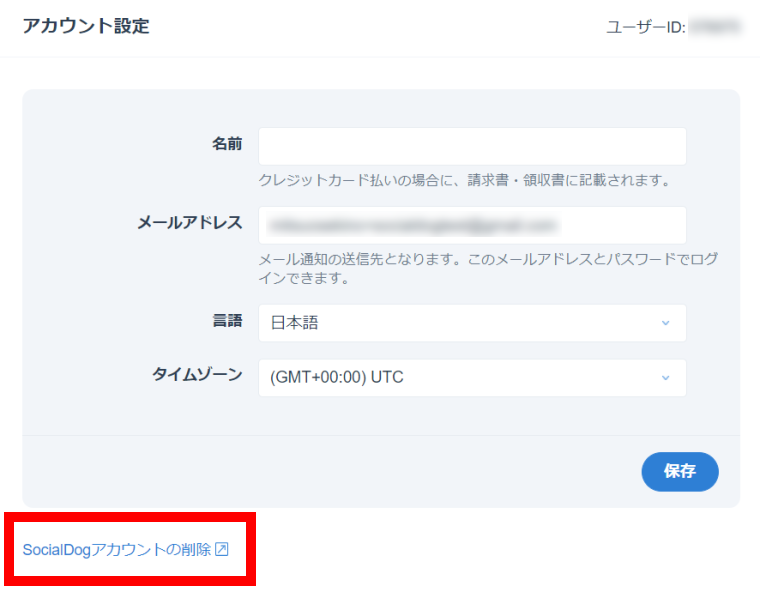Image resolution: width=760 pixels, height=592 pixels.
Task: Click the external-link icon beside account deletion
Action: (222, 550)
